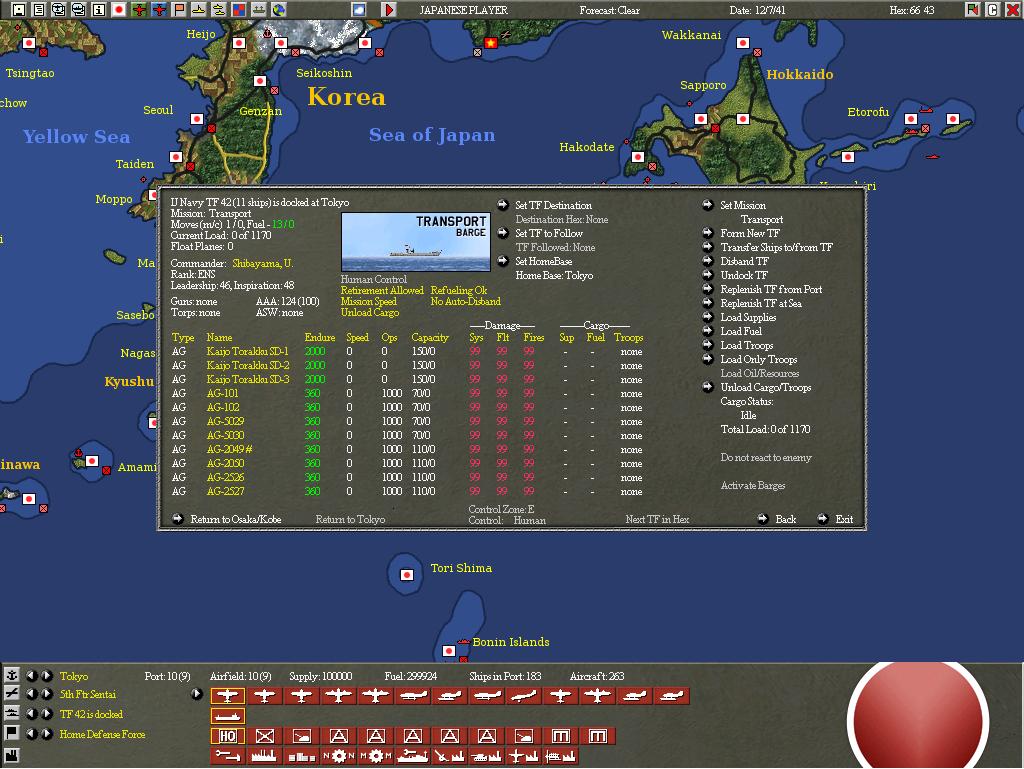
Task: Click the anchor port icon beside Tokyo
Action: pyautogui.click(x=12, y=675)
